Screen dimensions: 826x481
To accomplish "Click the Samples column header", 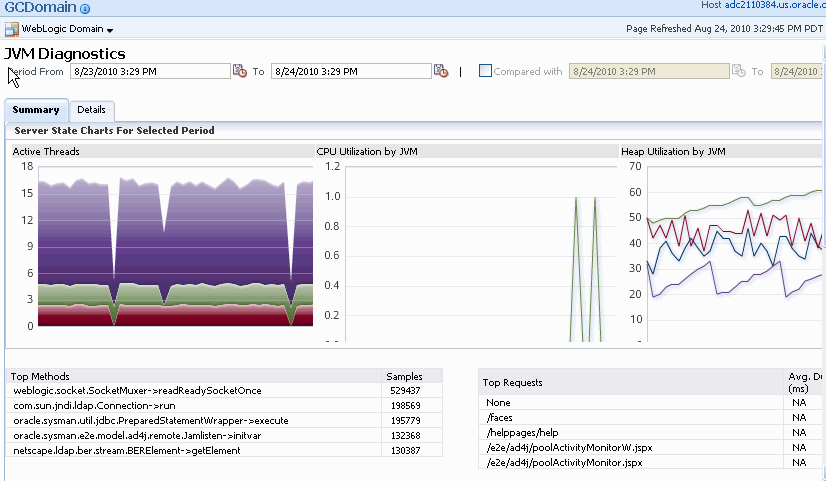I will tap(412, 376).
